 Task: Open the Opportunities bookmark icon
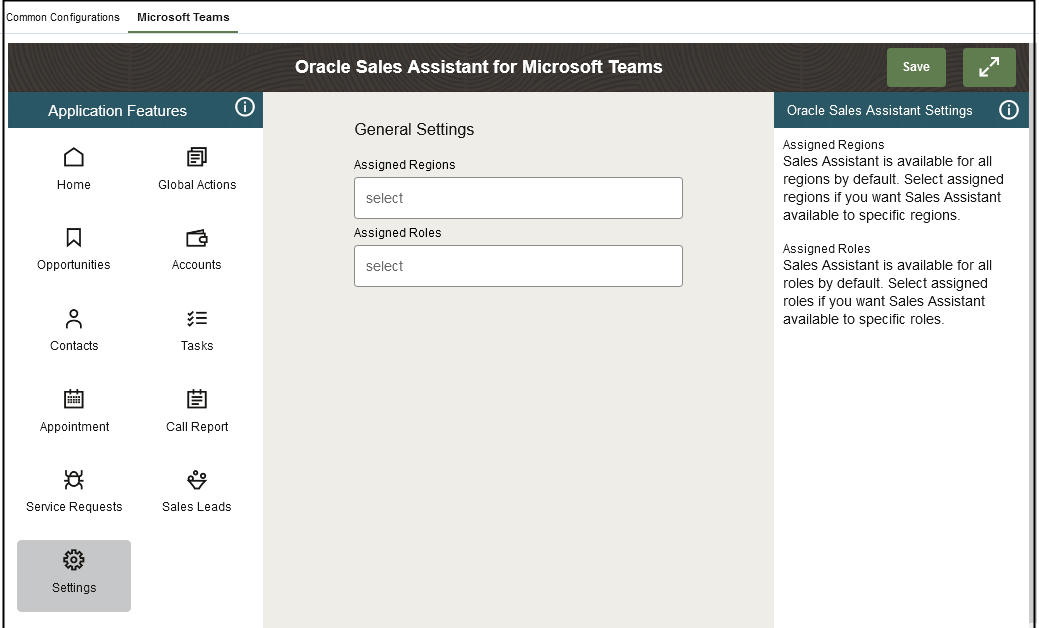coord(74,237)
